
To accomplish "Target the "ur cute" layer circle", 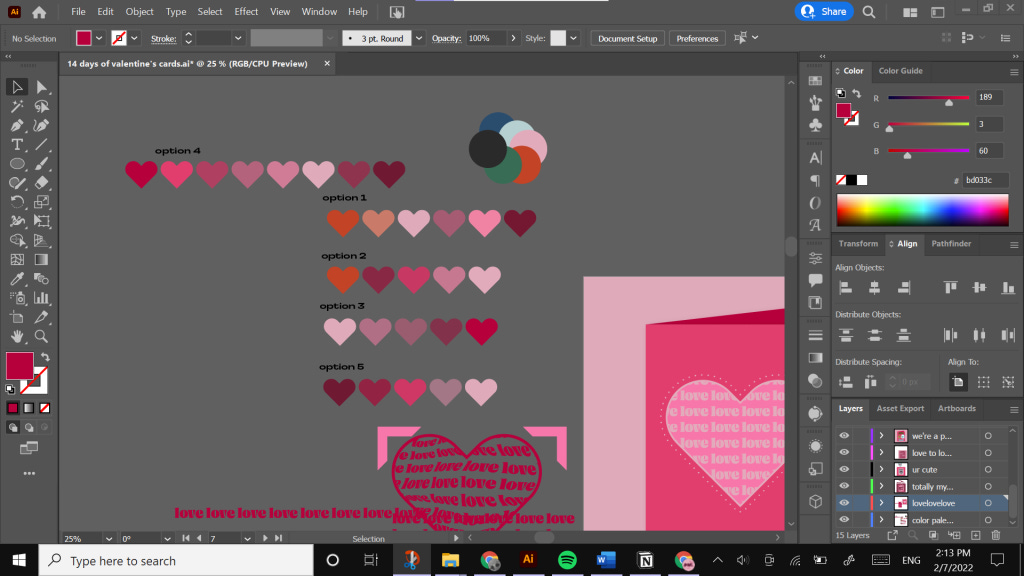I will pyautogui.click(x=988, y=470).
